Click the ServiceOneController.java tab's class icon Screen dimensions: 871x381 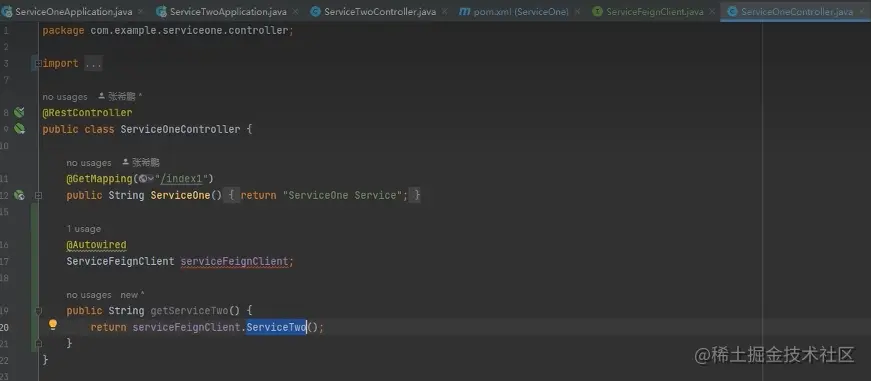point(732,12)
